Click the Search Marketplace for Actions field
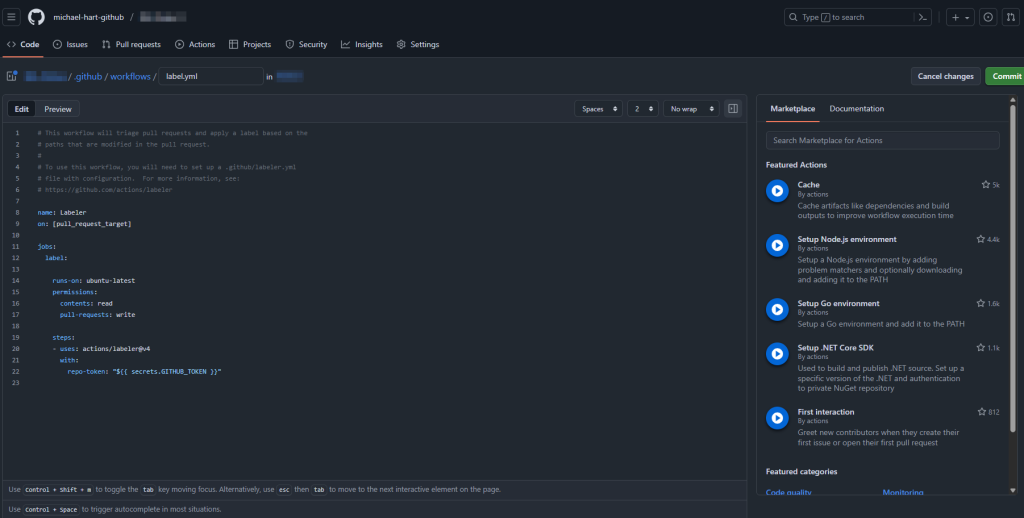Viewport: 1024px width, 518px height. click(x=882, y=141)
